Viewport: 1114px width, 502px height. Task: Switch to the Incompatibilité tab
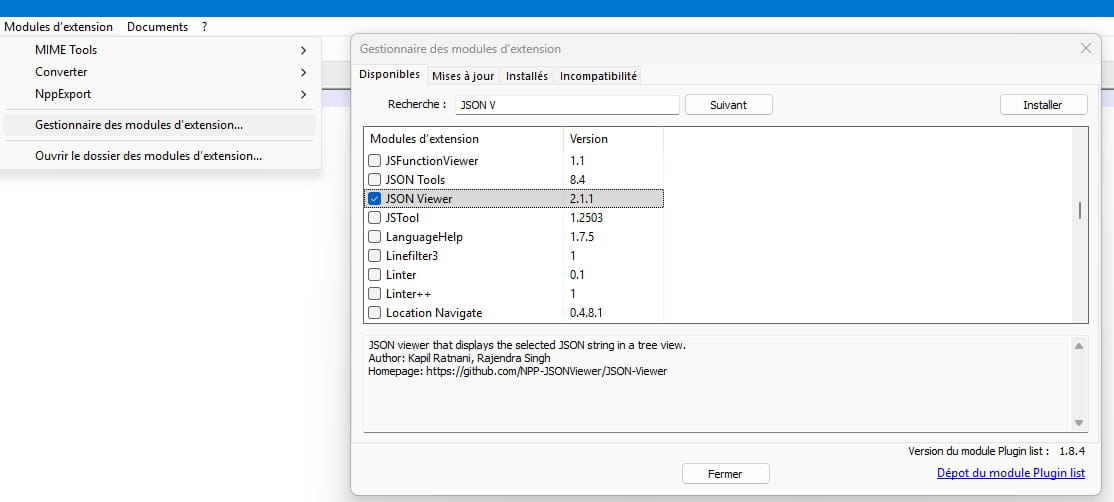(598, 76)
